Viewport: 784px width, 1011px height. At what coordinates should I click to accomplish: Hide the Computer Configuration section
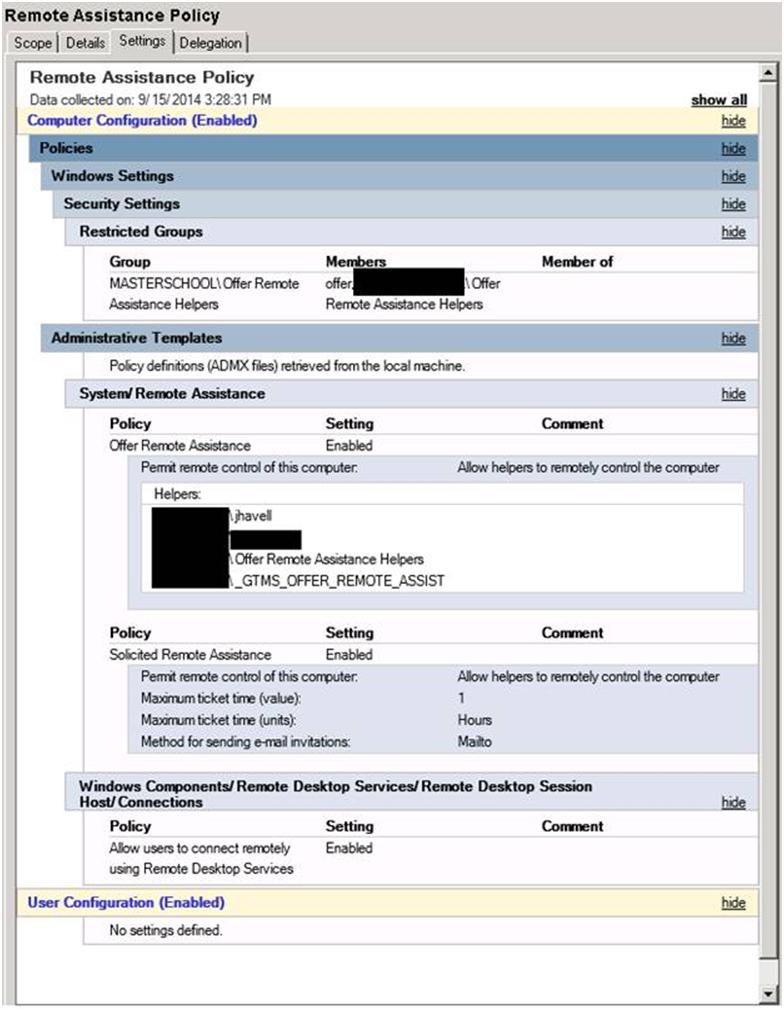coord(733,121)
